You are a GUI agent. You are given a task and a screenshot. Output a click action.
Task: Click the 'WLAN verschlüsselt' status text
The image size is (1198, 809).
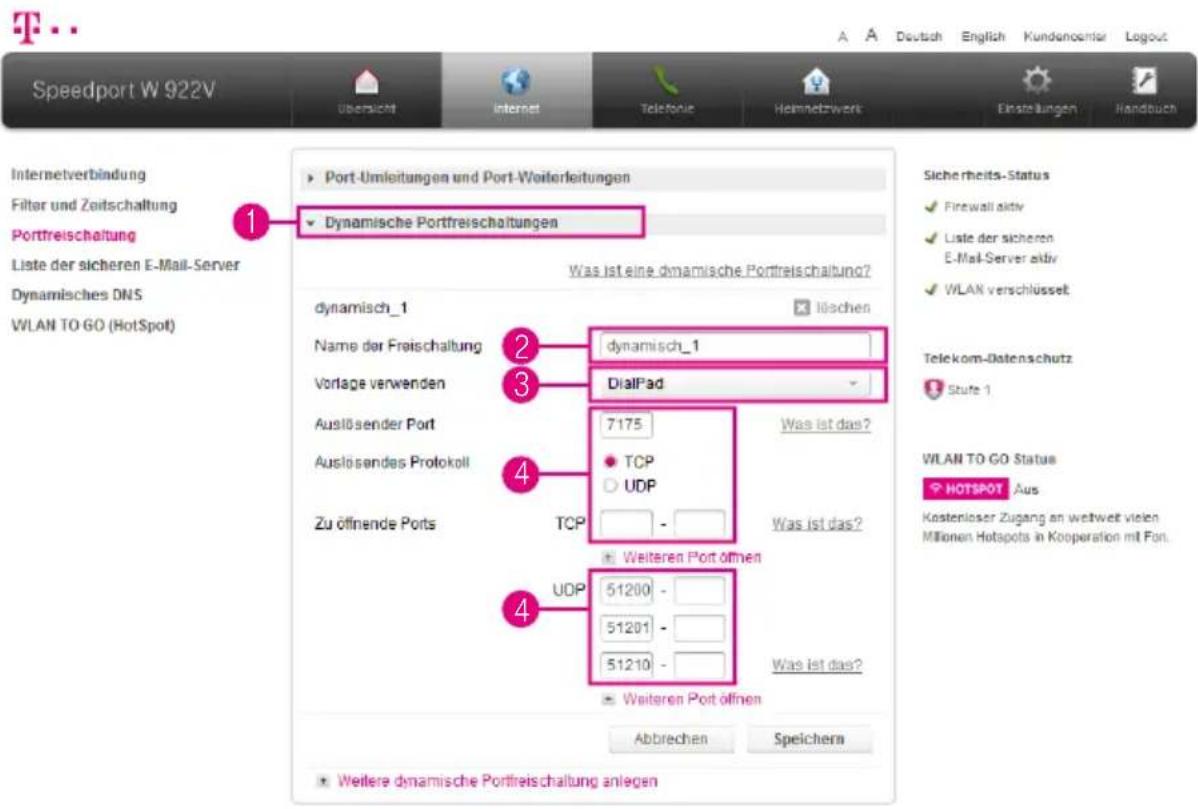(1007, 290)
